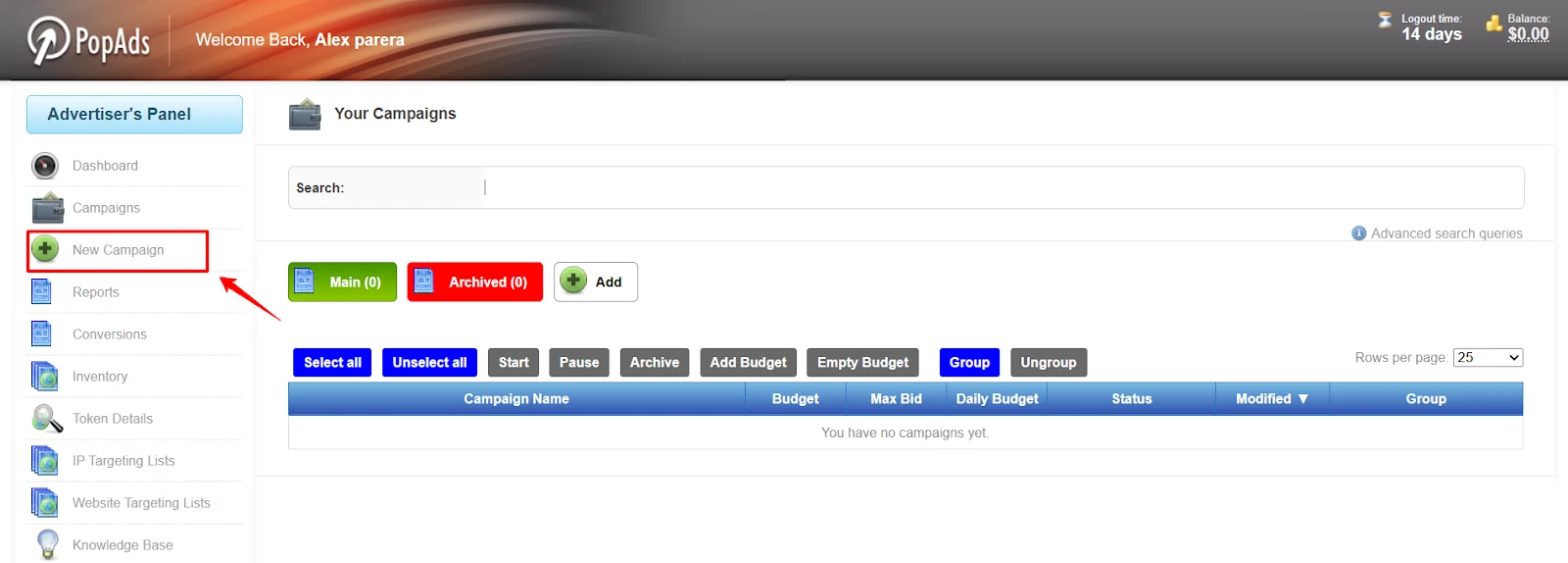Click the green plus New Campaign icon
This screenshot has height=563, width=1568.
[45, 249]
